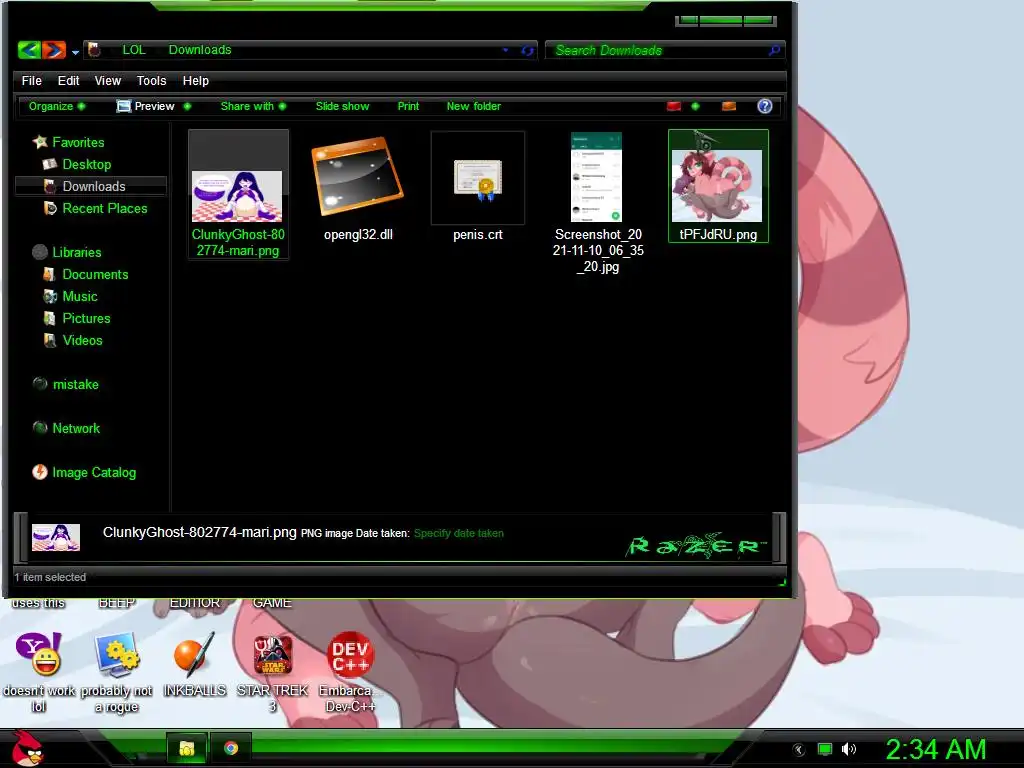Click Specify date taken in details pane
1024x768 pixels.
point(458,533)
